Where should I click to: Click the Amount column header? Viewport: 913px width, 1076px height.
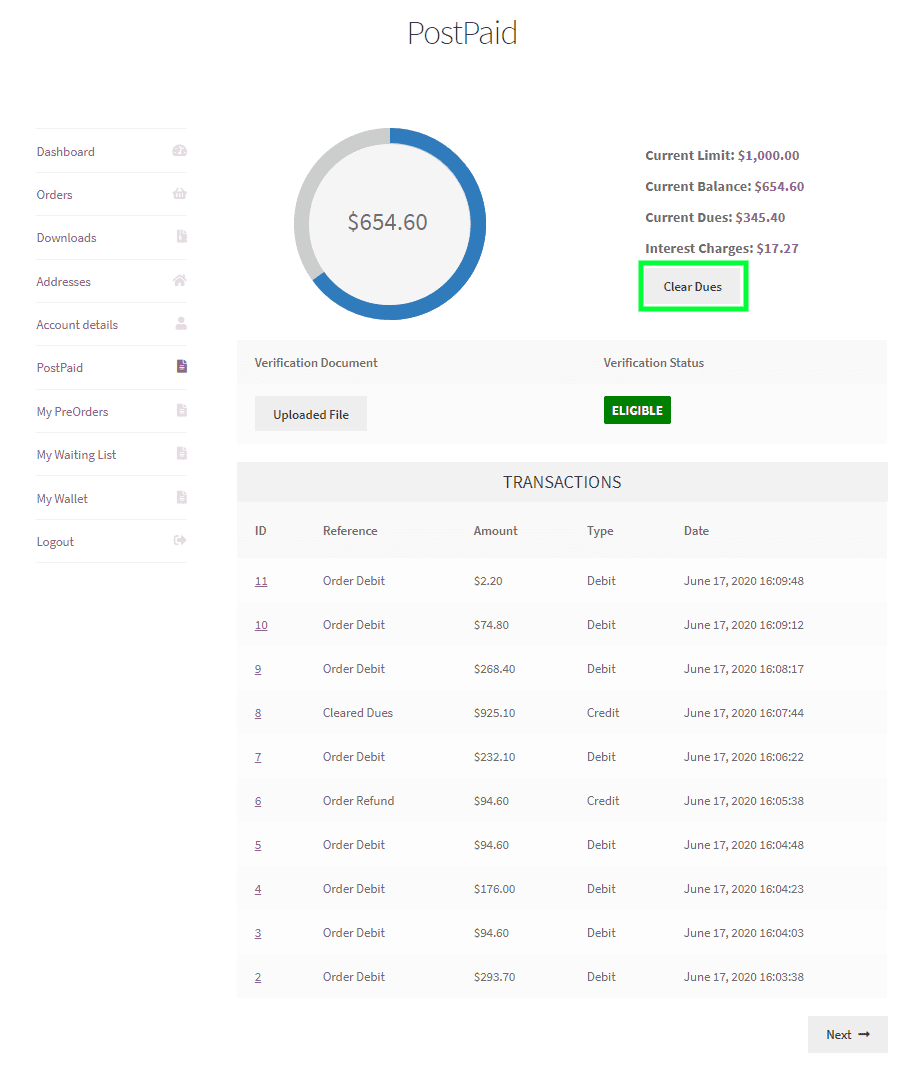(x=496, y=531)
